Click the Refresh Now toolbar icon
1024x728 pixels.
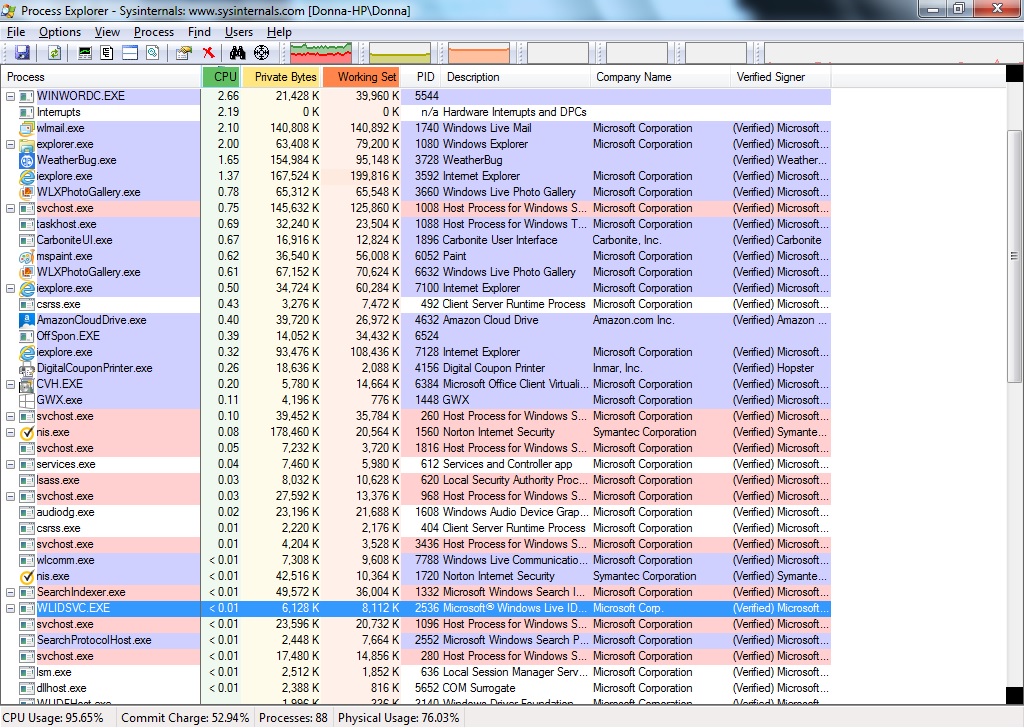tap(54, 53)
